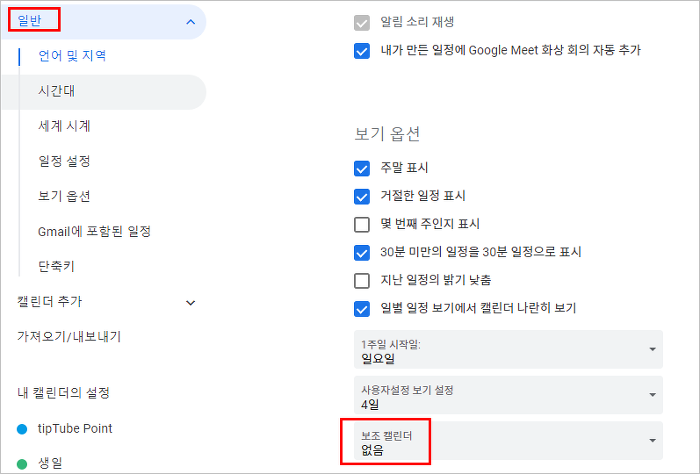
Task: Go to 단축키 settings
Action: [x=56, y=266]
